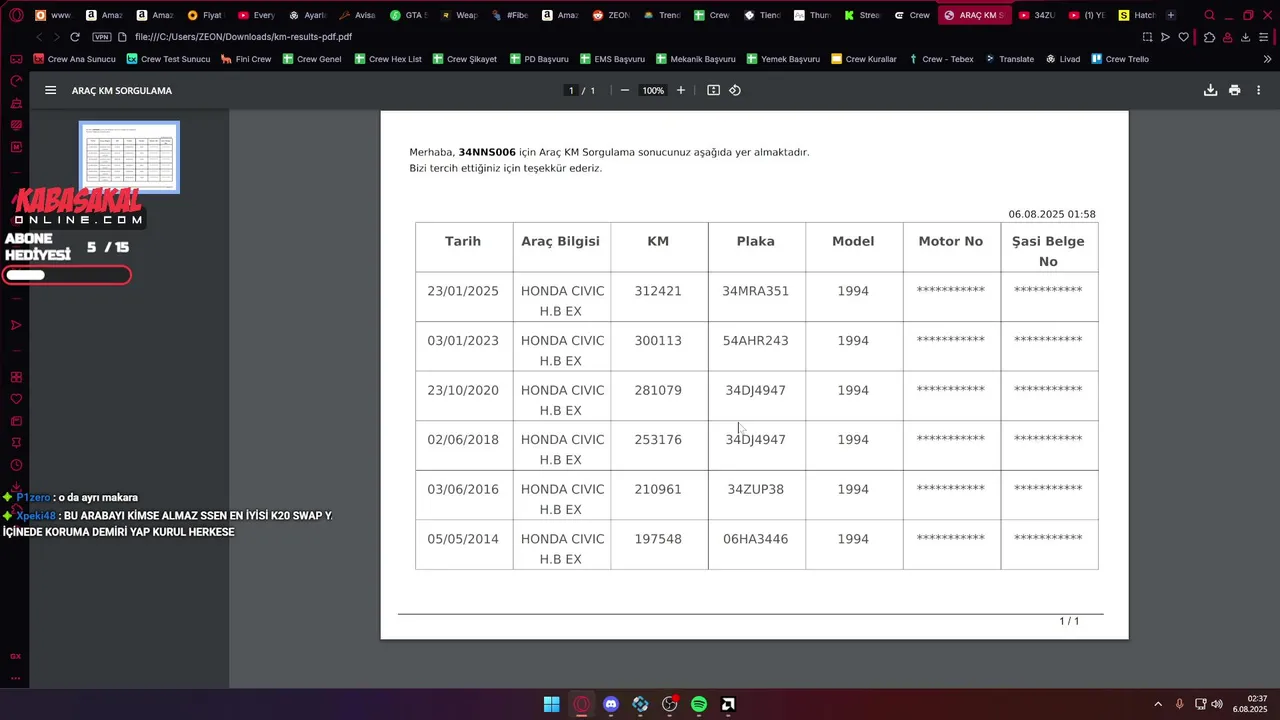This screenshot has height=720, width=1280.
Task: Open Translate bookmark
Action: [1009, 59]
